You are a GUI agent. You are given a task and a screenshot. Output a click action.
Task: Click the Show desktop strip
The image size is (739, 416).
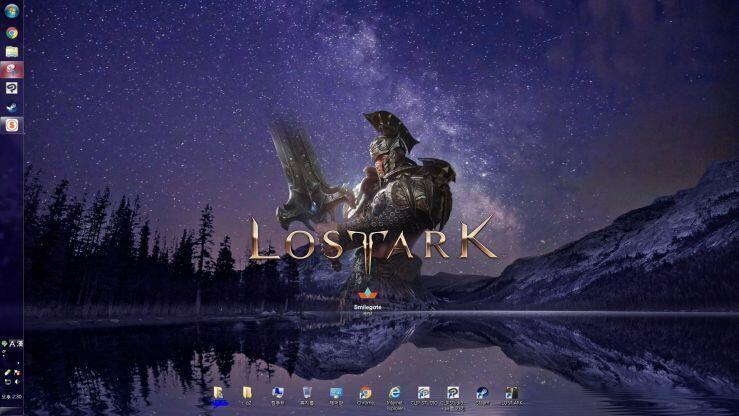point(11,413)
